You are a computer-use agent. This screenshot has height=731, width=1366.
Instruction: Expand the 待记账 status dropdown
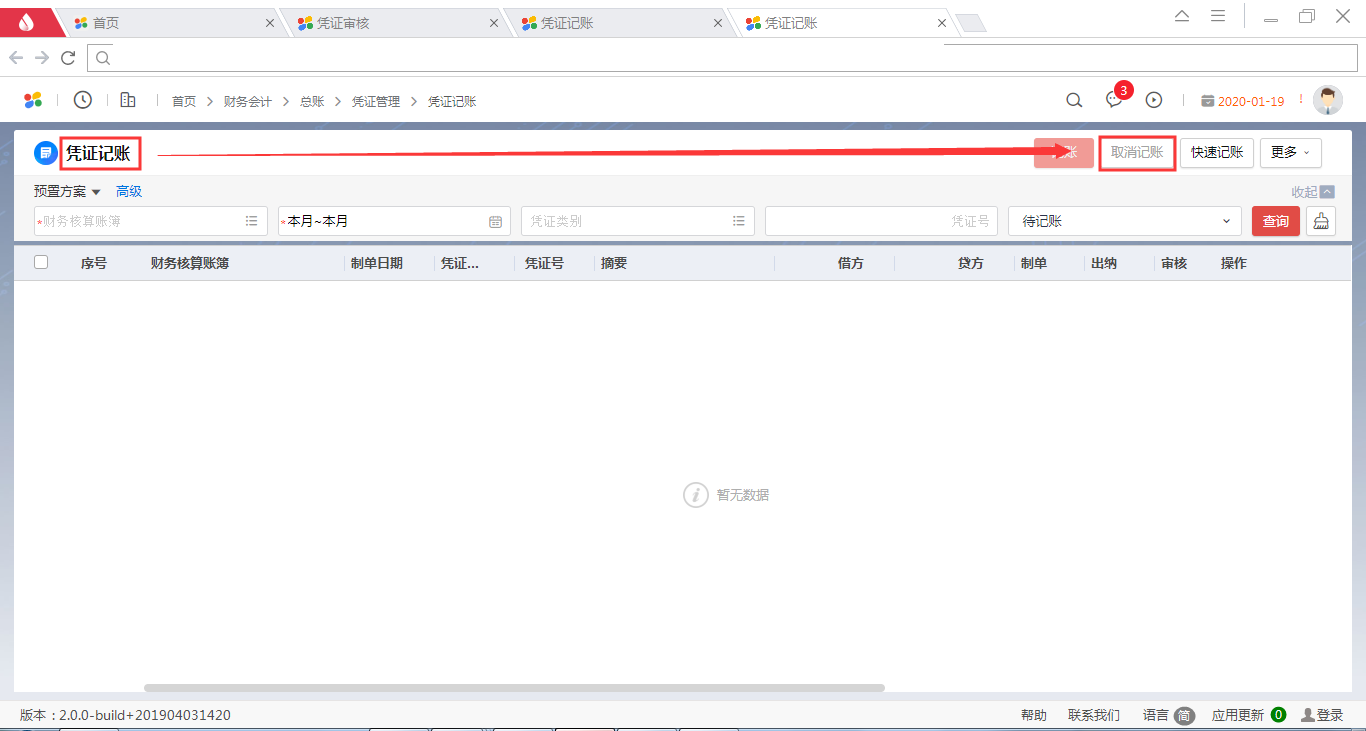tap(1226, 221)
